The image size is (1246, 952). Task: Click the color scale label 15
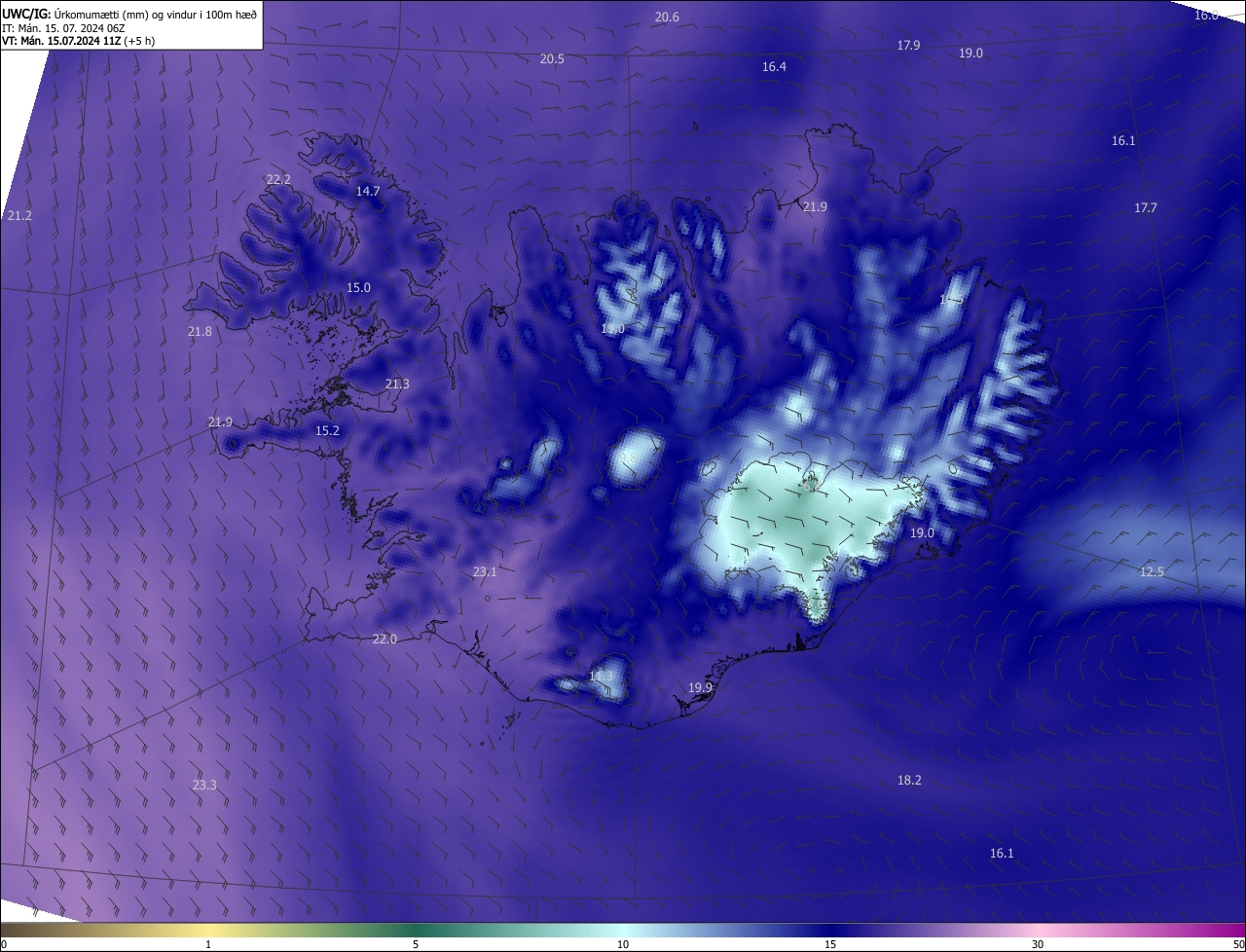[830, 944]
